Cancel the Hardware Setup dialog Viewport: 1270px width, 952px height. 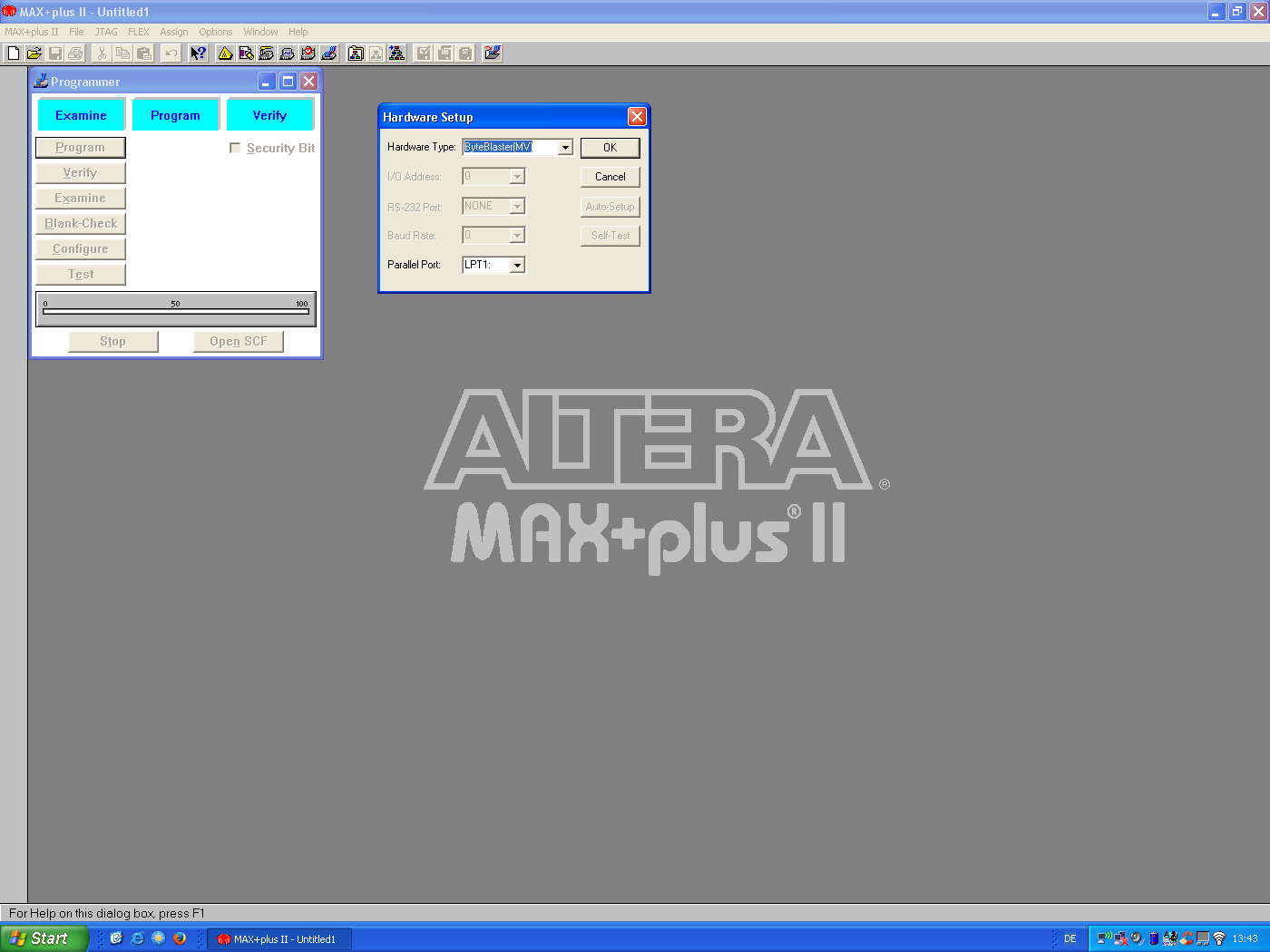click(611, 177)
